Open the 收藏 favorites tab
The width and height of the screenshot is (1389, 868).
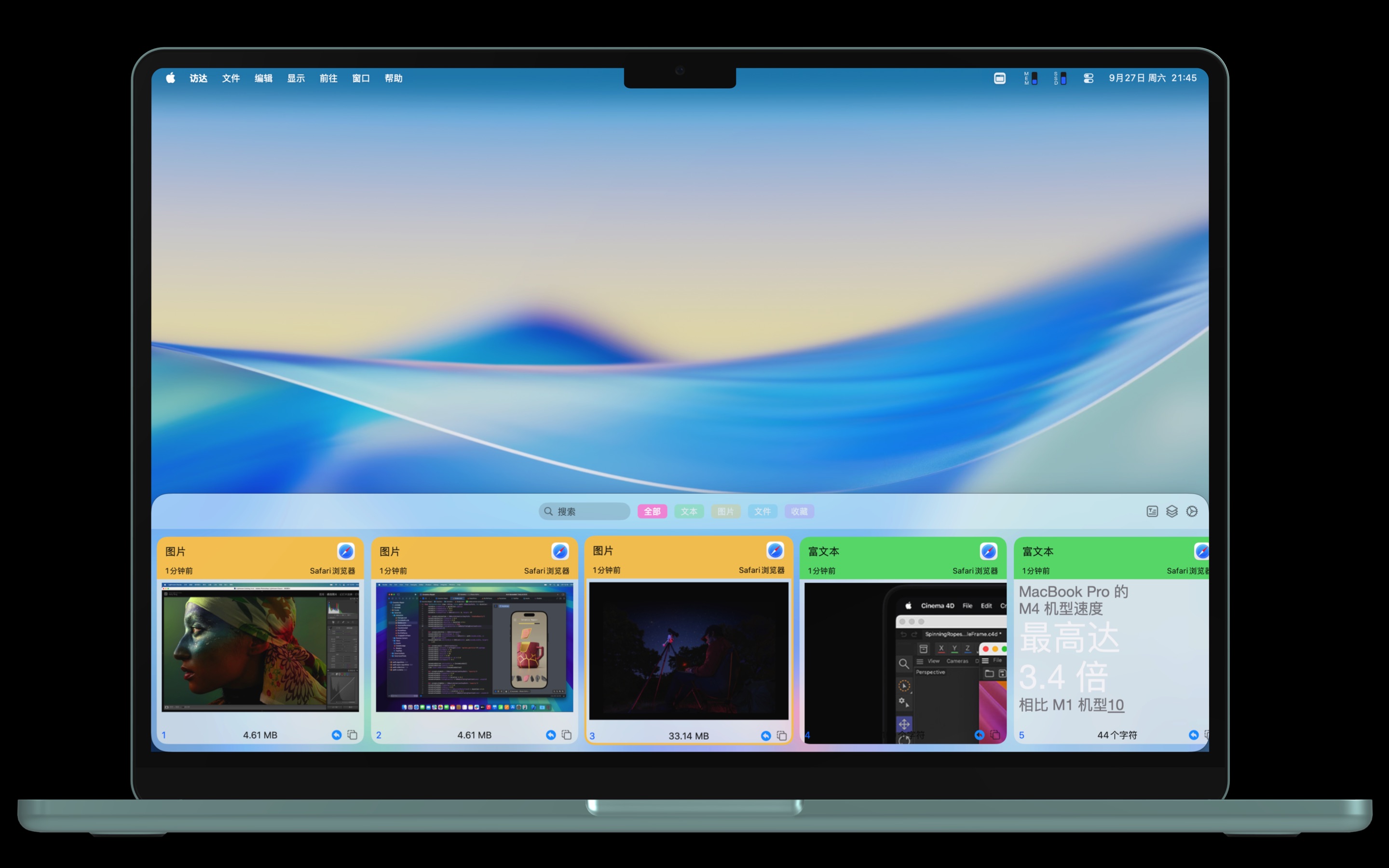coord(799,511)
